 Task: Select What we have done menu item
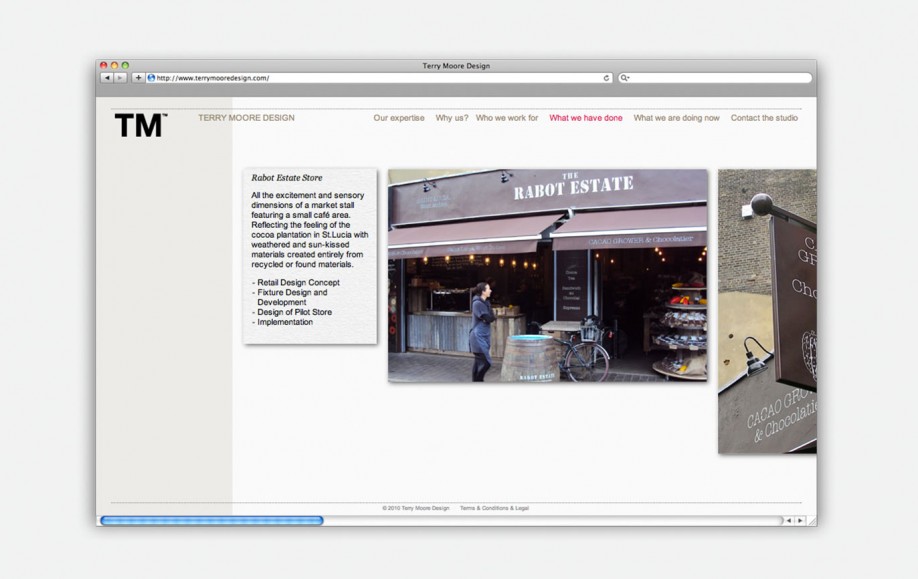(585, 118)
